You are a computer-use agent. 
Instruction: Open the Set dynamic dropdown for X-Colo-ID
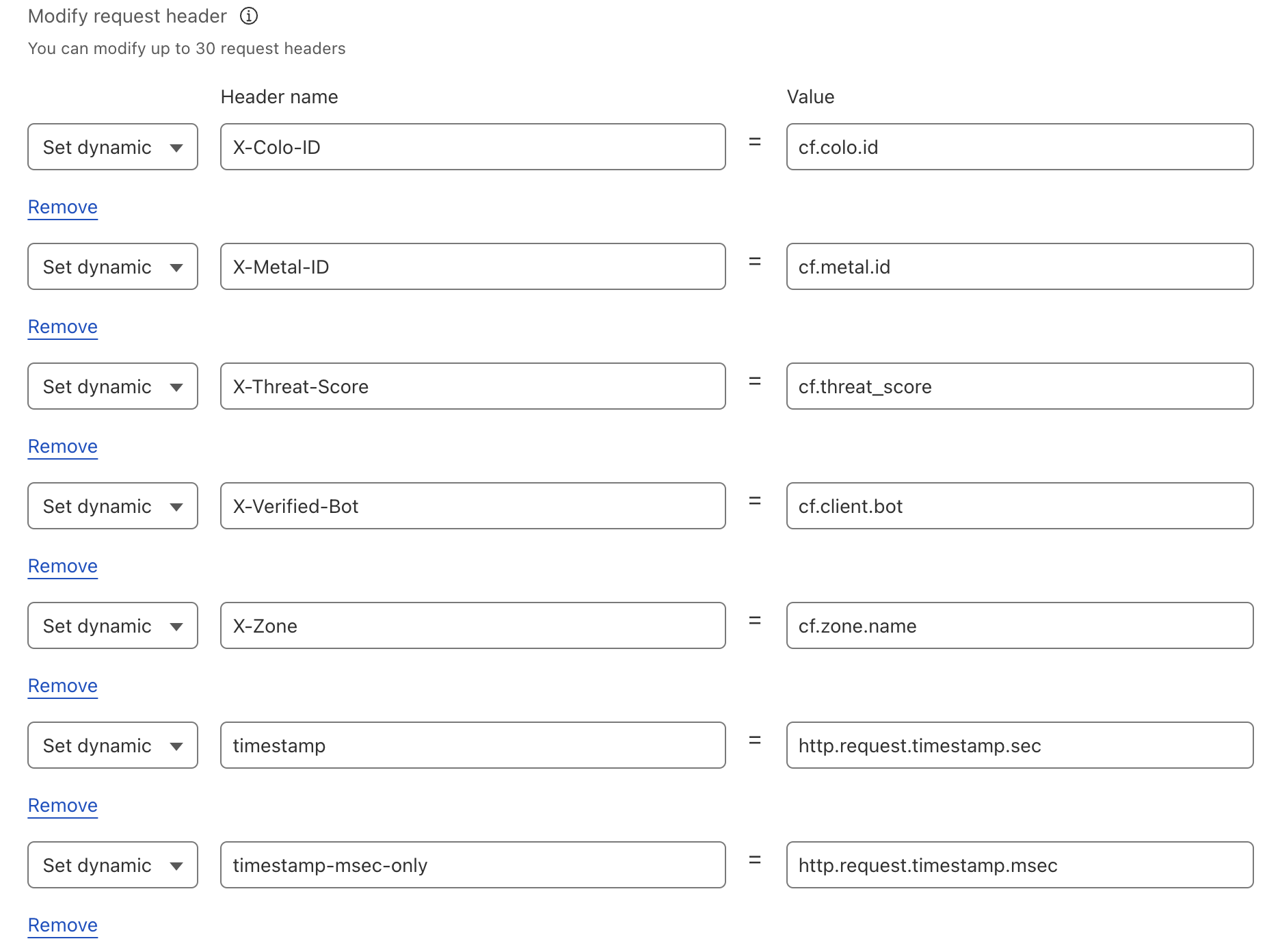(113, 147)
